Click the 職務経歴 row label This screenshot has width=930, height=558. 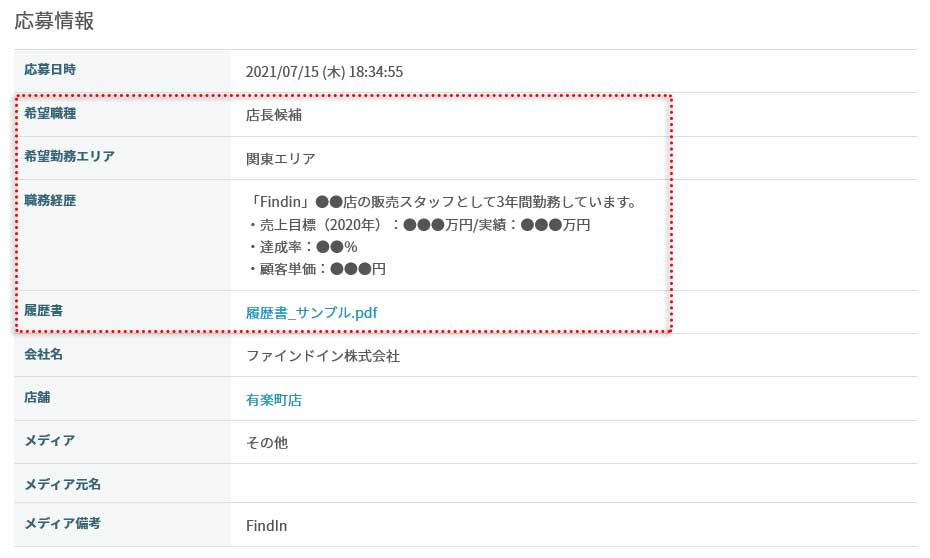(50, 200)
